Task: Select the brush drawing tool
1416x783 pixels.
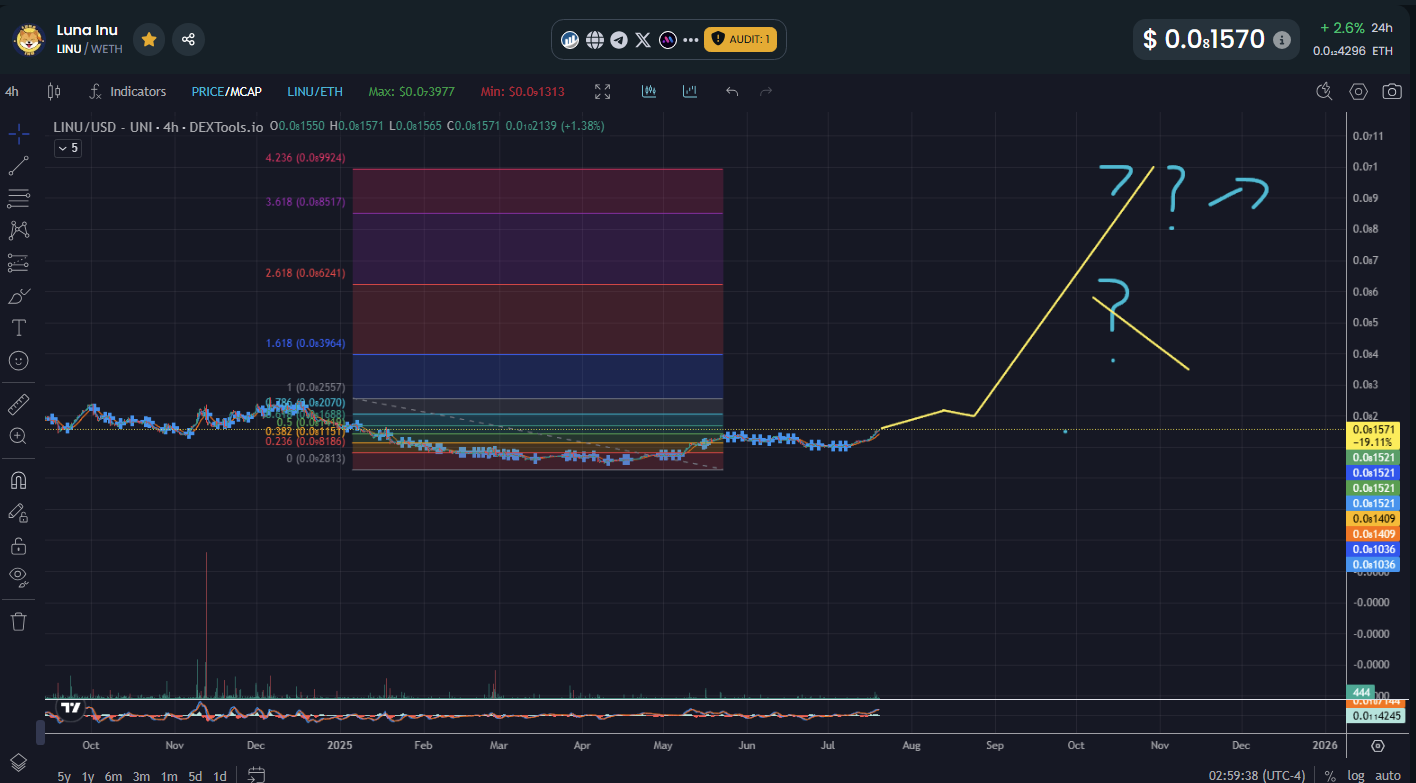Action: click(x=18, y=295)
